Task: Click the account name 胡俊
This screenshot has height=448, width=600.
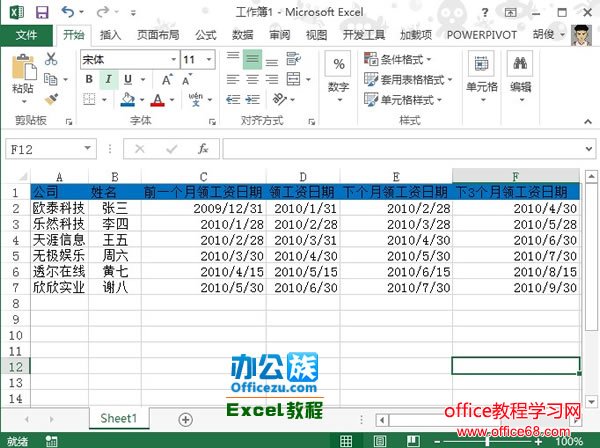Action: point(543,35)
